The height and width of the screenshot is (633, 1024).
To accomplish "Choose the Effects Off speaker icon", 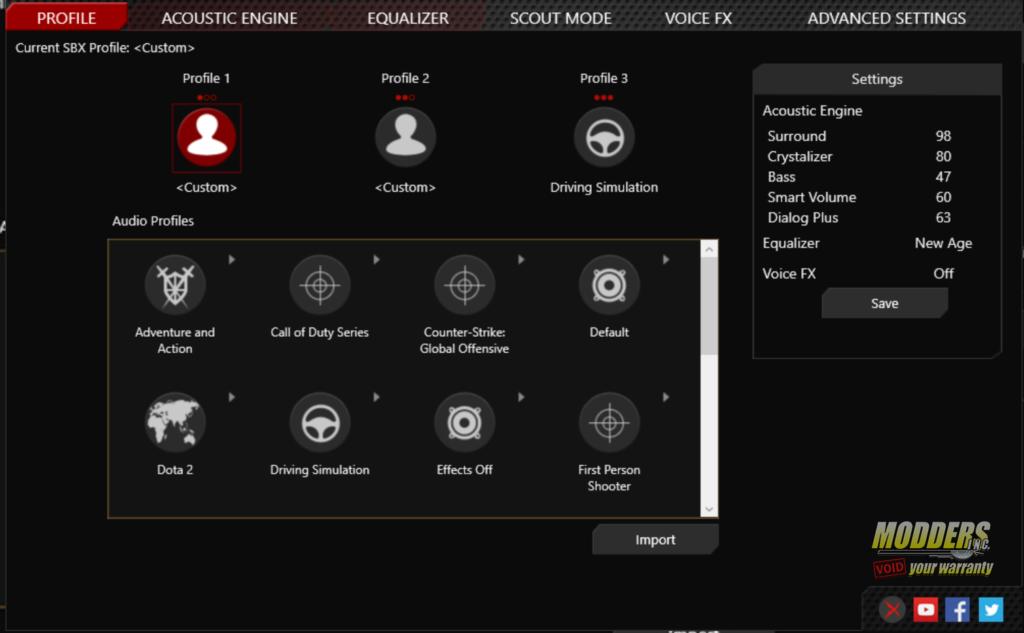I will (x=464, y=423).
